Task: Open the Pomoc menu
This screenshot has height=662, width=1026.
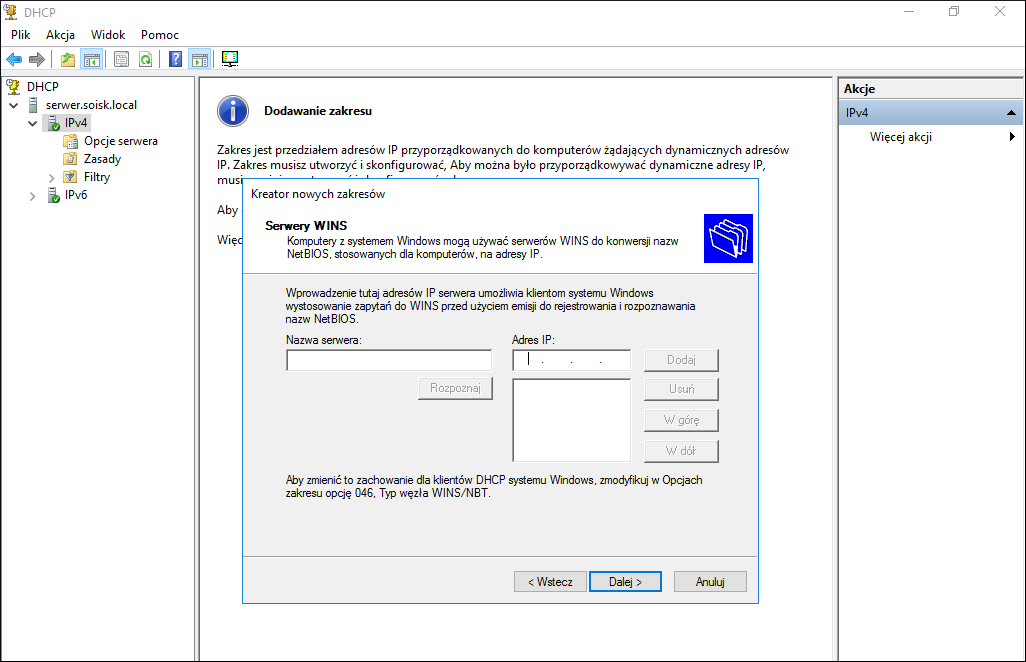Action: click(x=160, y=35)
